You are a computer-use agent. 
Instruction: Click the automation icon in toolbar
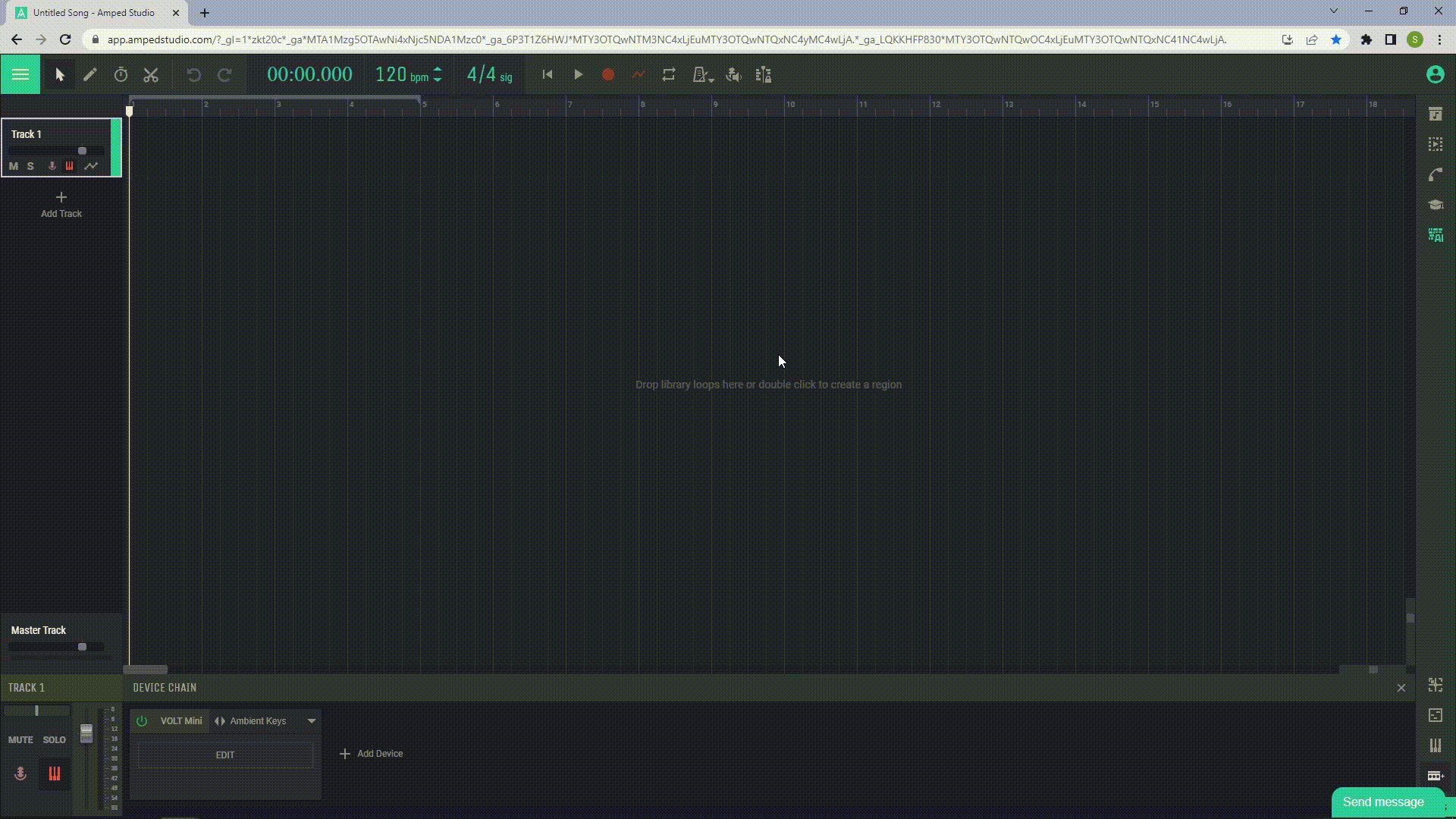click(x=638, y=75)
